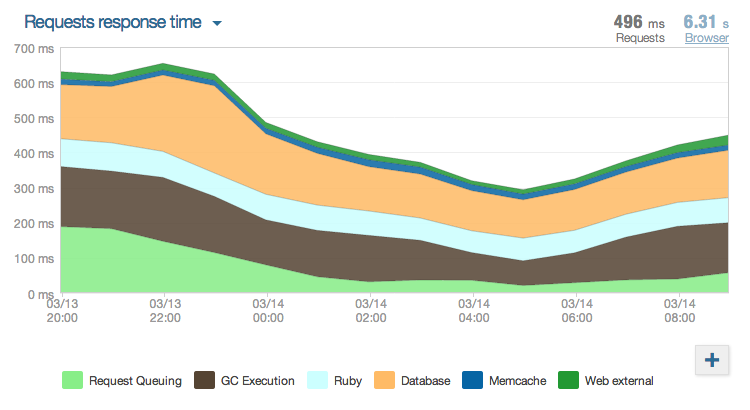Click the 03/14 04:00 time axis label
This screenshot has height=410, width=750.
point(473,311)
